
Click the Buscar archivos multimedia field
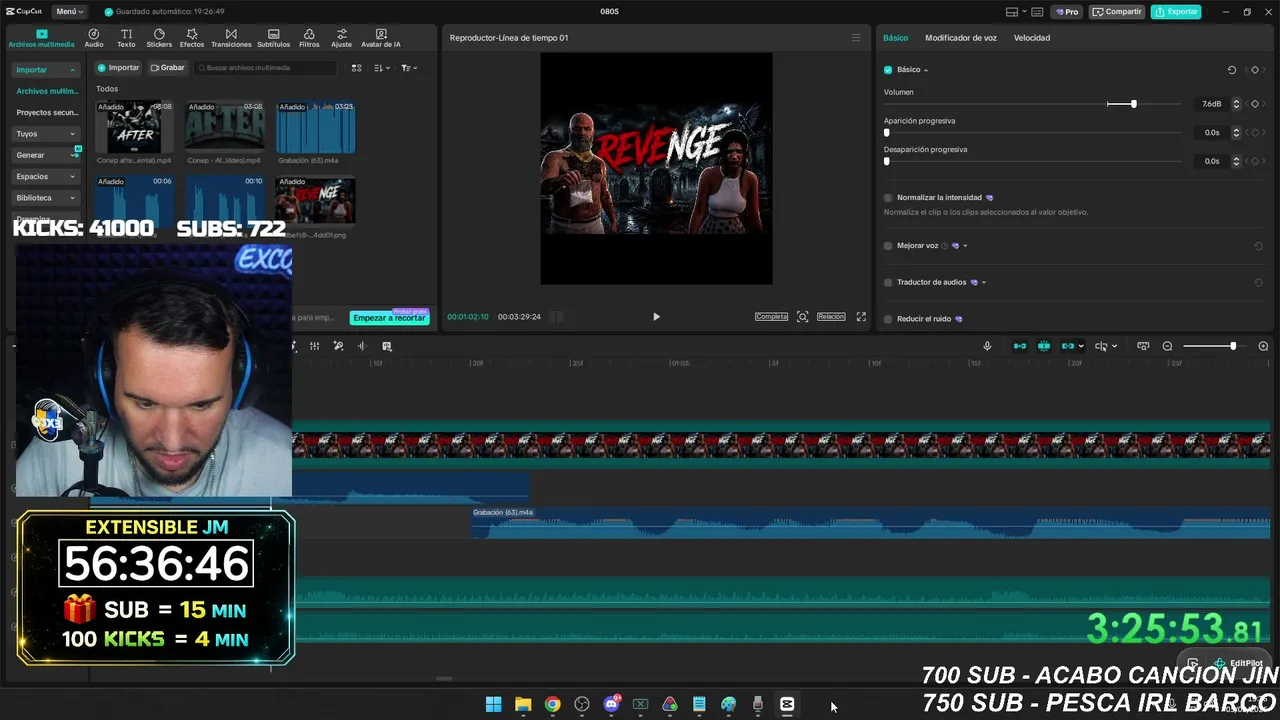point(266,68)
